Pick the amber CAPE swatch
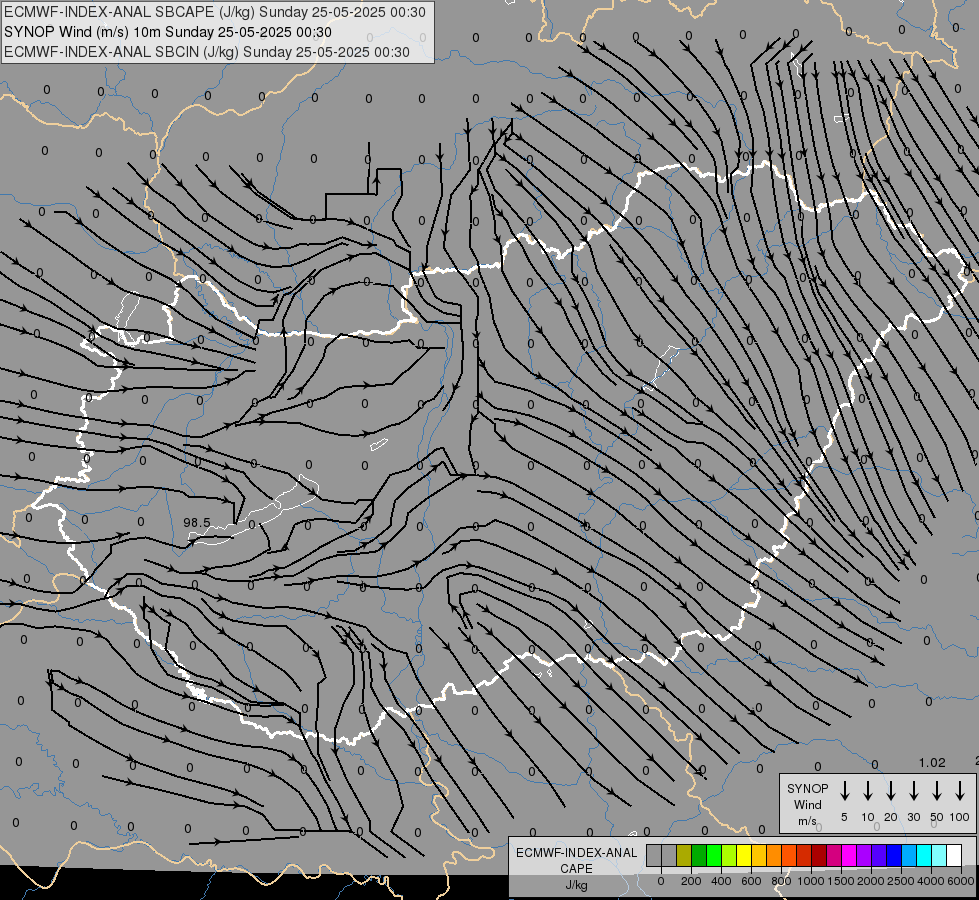Screen dimensions: 979x900 [x=759, y=855]
